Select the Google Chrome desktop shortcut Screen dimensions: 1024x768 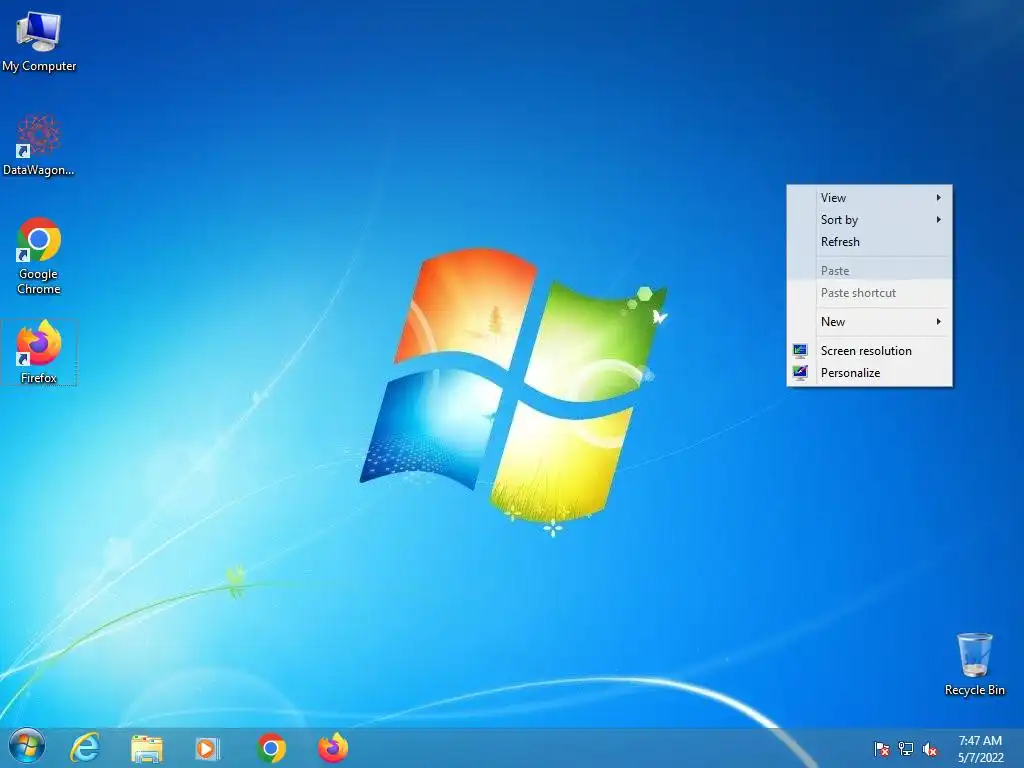click(x=39, y=256)
